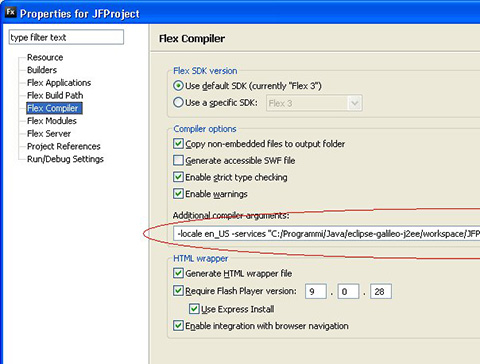
Task: Choose the Use default SDK radio button
Action: click(178, 86)
